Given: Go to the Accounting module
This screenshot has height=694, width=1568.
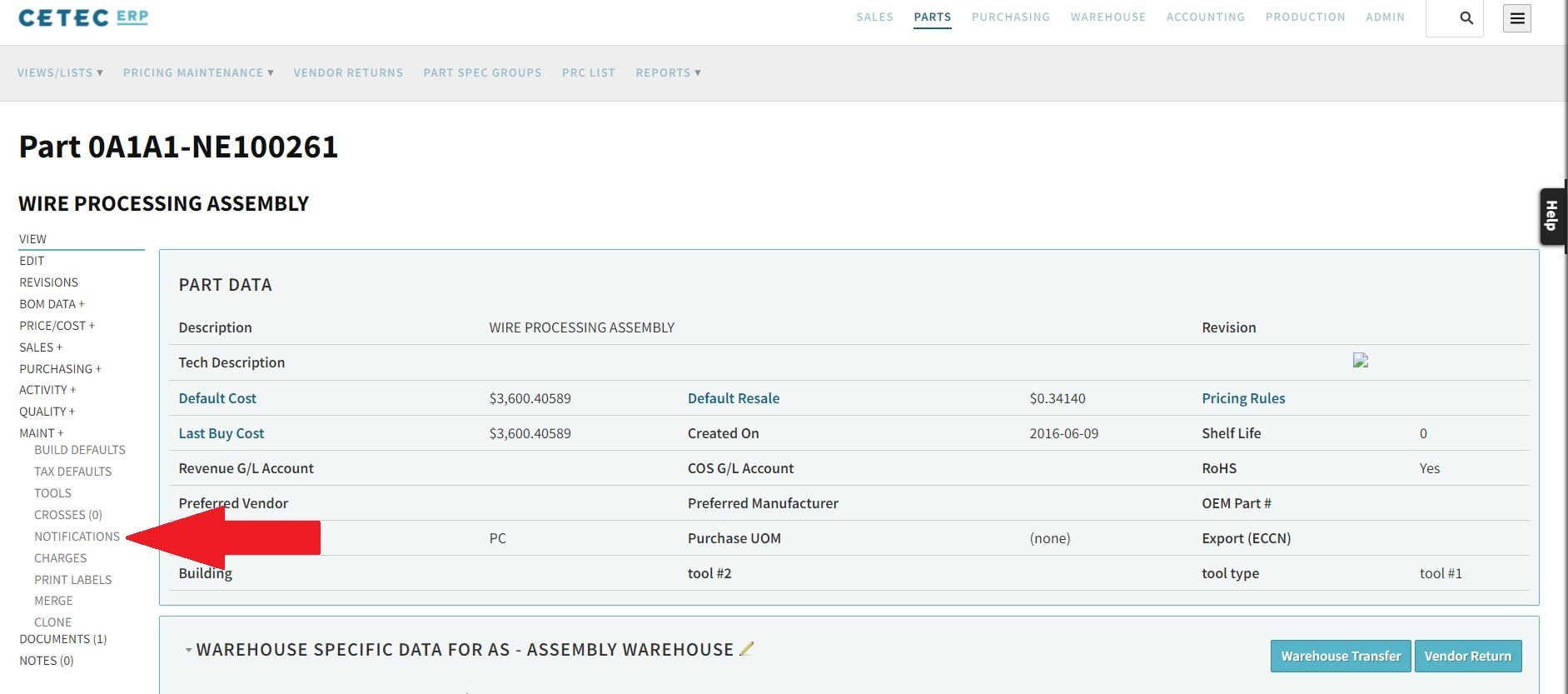Looking at the screenshot, I should [1205, 17].
